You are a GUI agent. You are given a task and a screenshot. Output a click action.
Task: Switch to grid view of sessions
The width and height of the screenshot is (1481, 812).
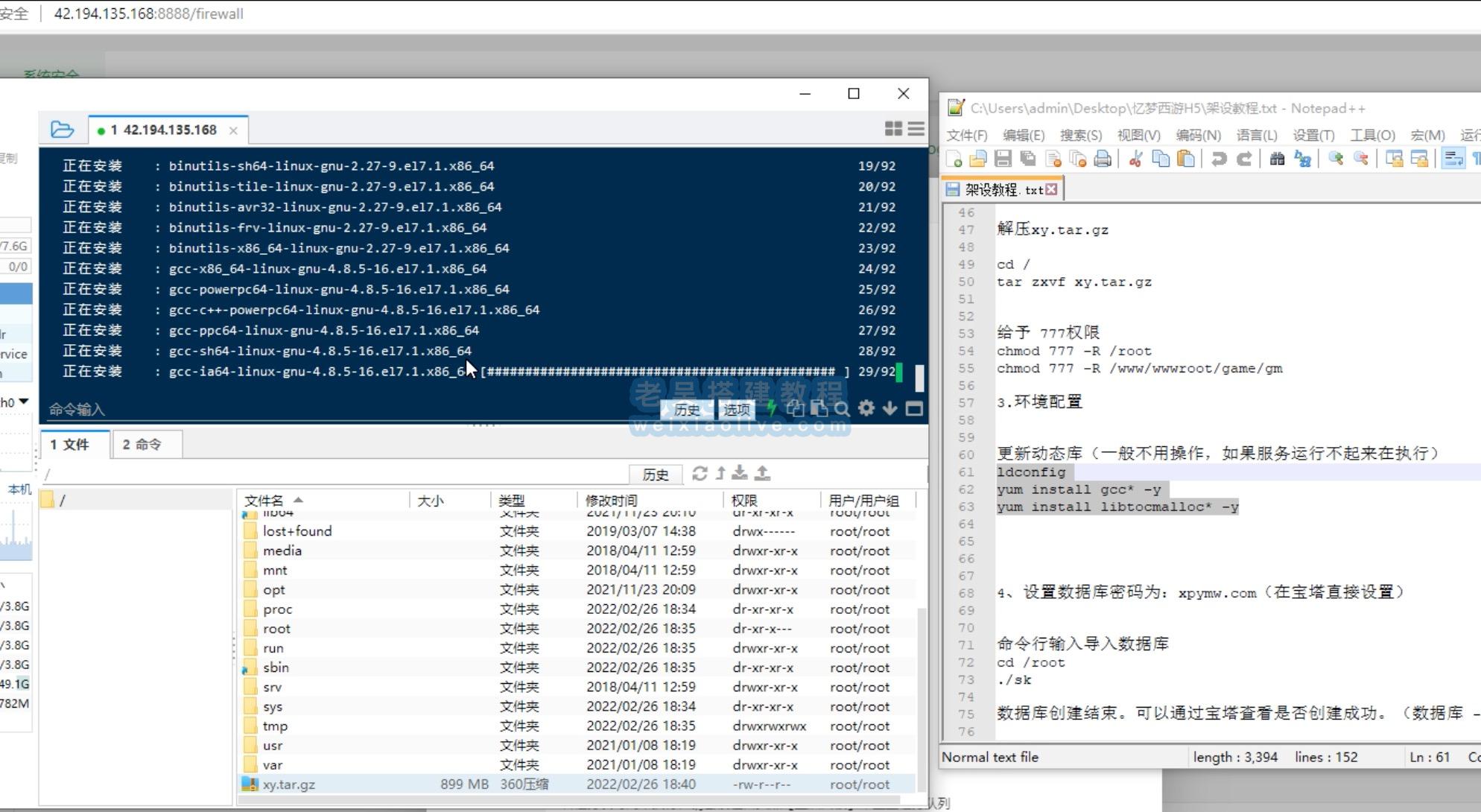[x=893, y=129]
